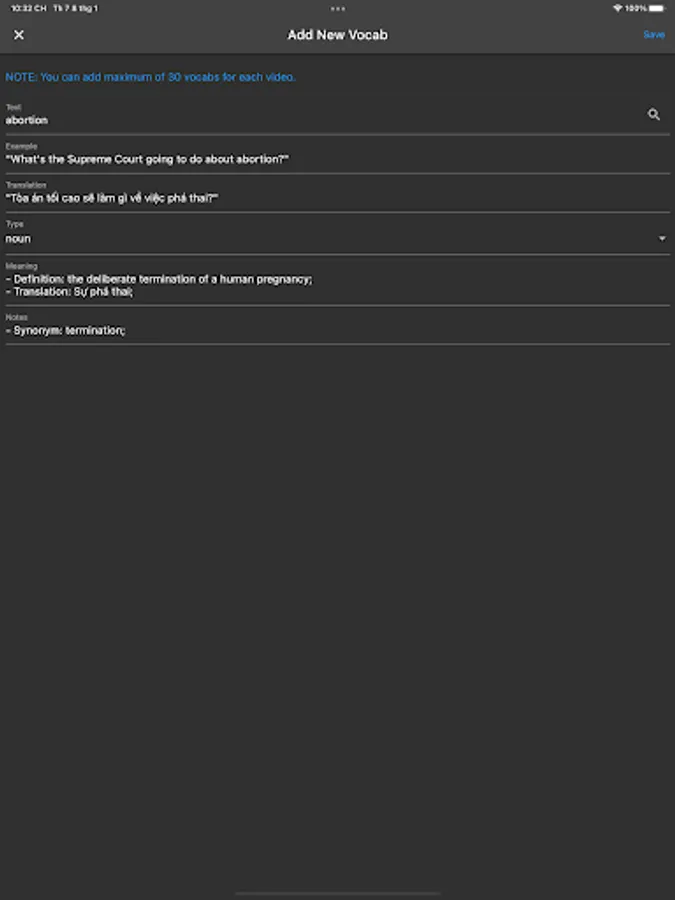Tap the 100% battery percentage text
Screen dimensions: 675x900
637,8
